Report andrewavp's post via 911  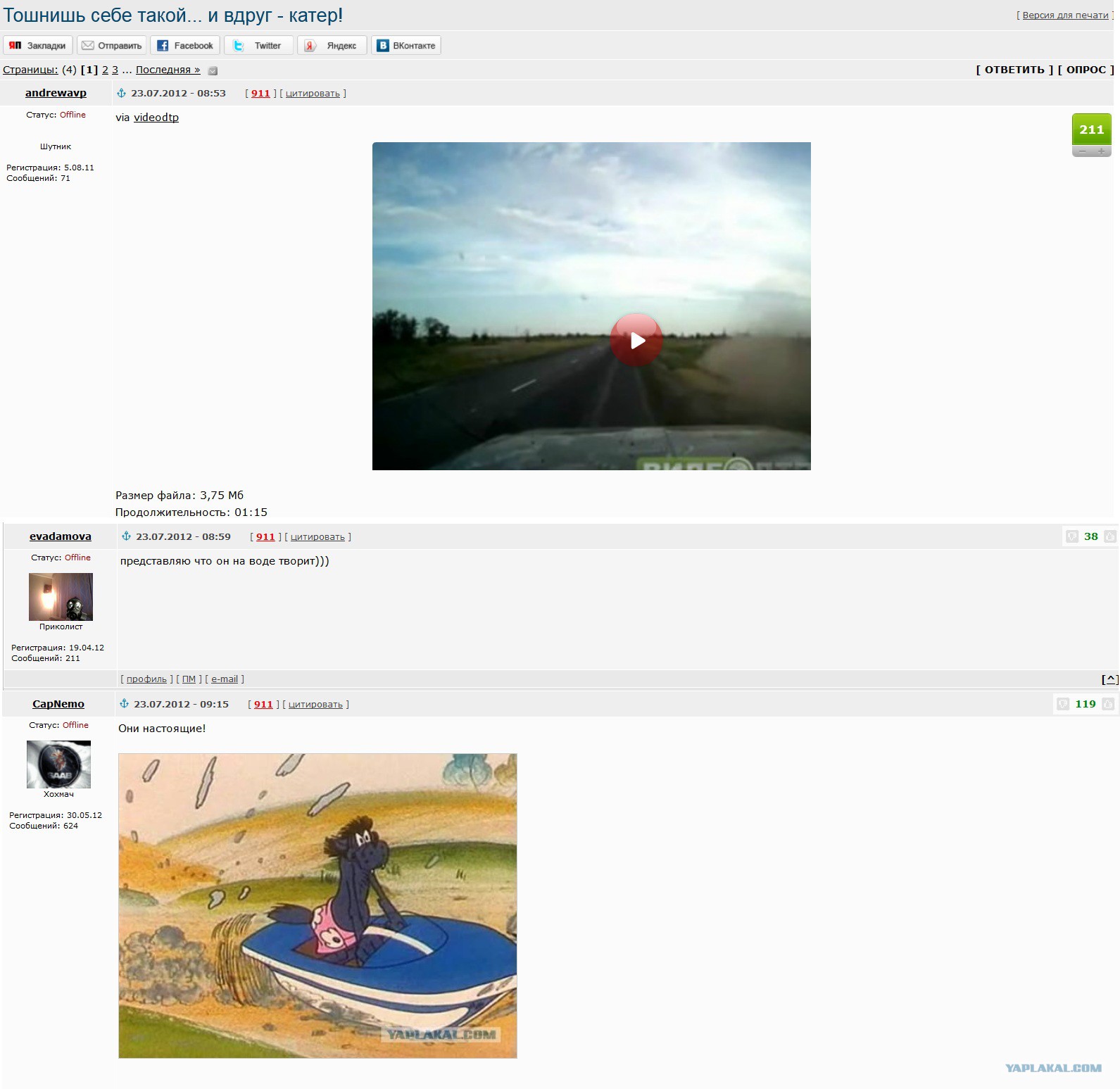tap(260, 94)
